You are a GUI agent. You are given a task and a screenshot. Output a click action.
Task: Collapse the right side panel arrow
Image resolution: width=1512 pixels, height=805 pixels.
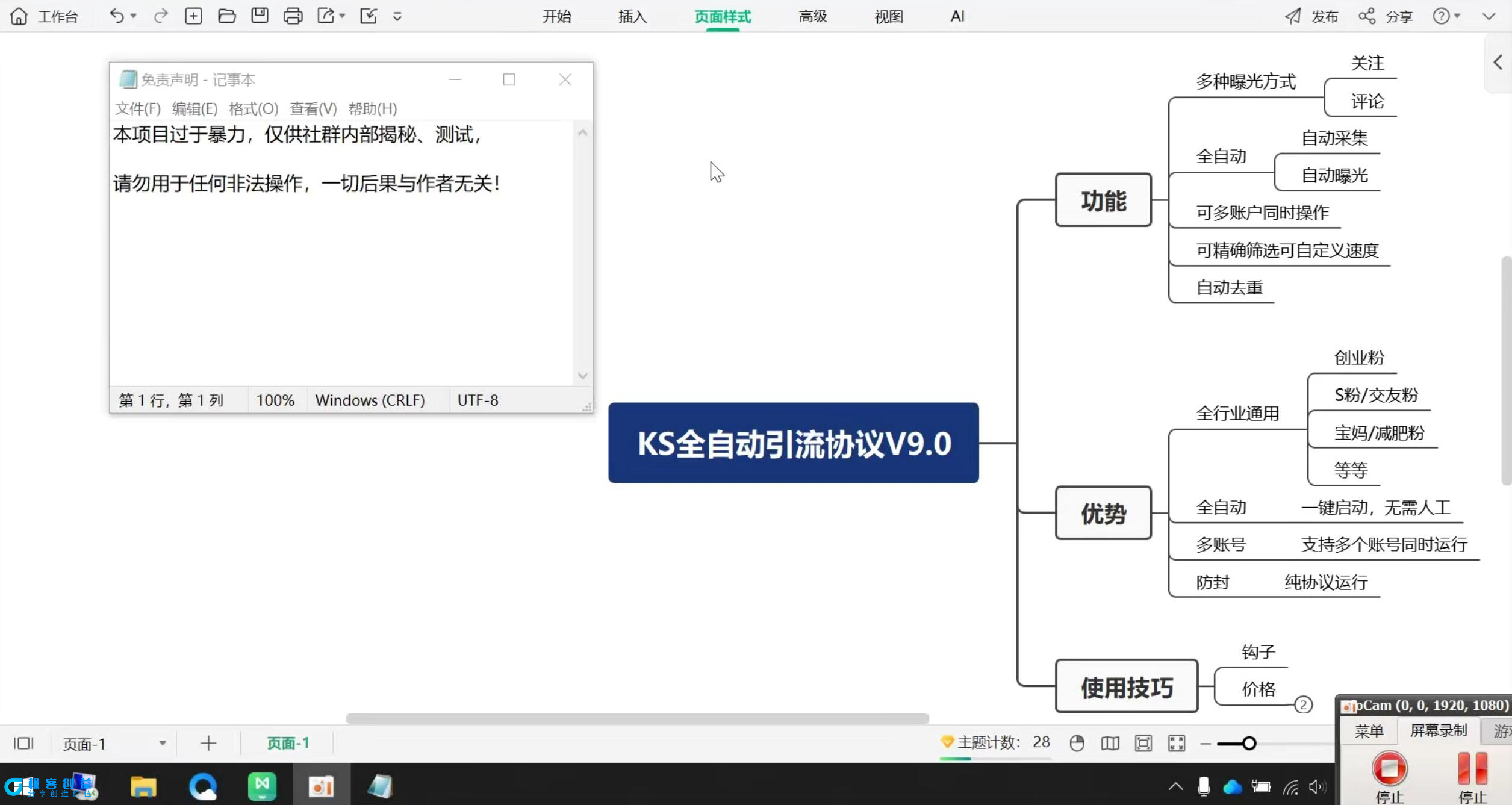(x=1498, y=62)
